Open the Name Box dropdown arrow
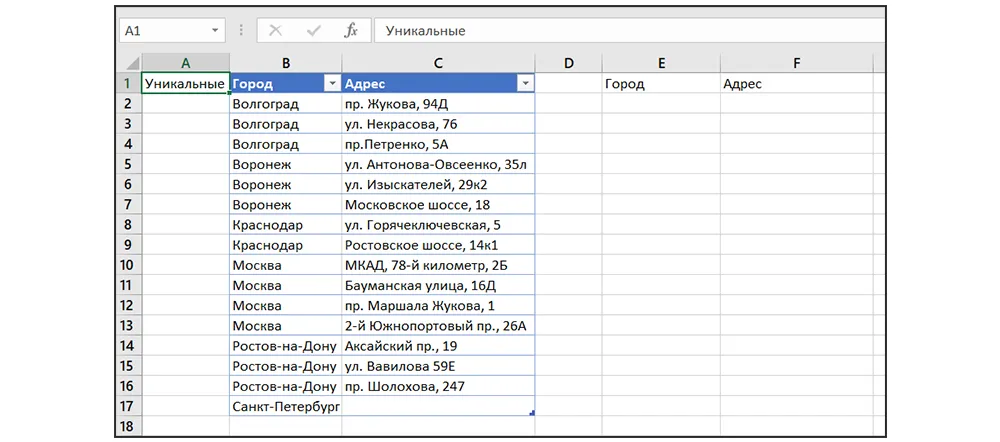This screenshot has height=442, width=1000. [x=215, y=31]
